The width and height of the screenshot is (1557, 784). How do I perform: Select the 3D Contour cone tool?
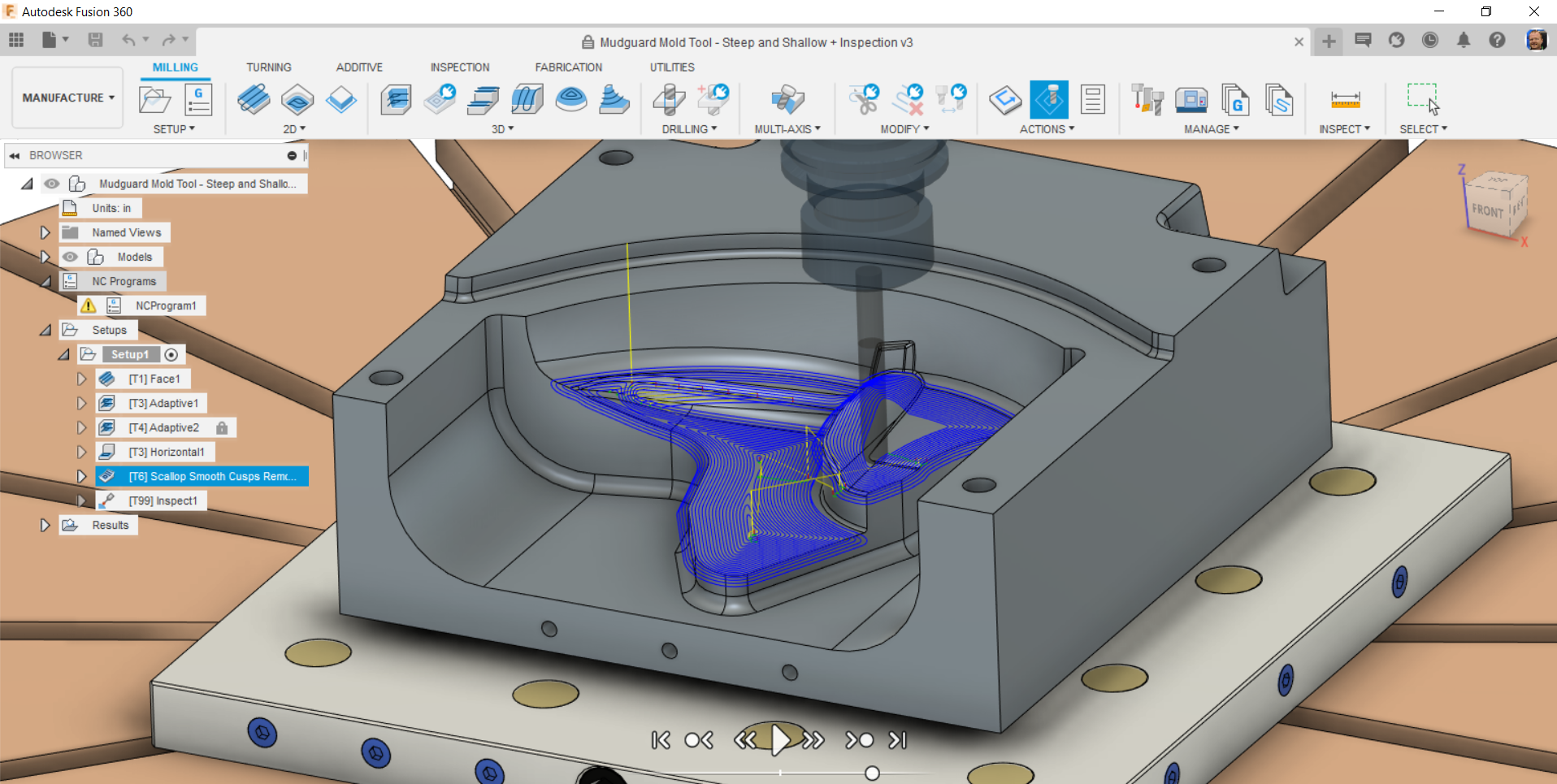pyautogui.click(x=614, y=101)
